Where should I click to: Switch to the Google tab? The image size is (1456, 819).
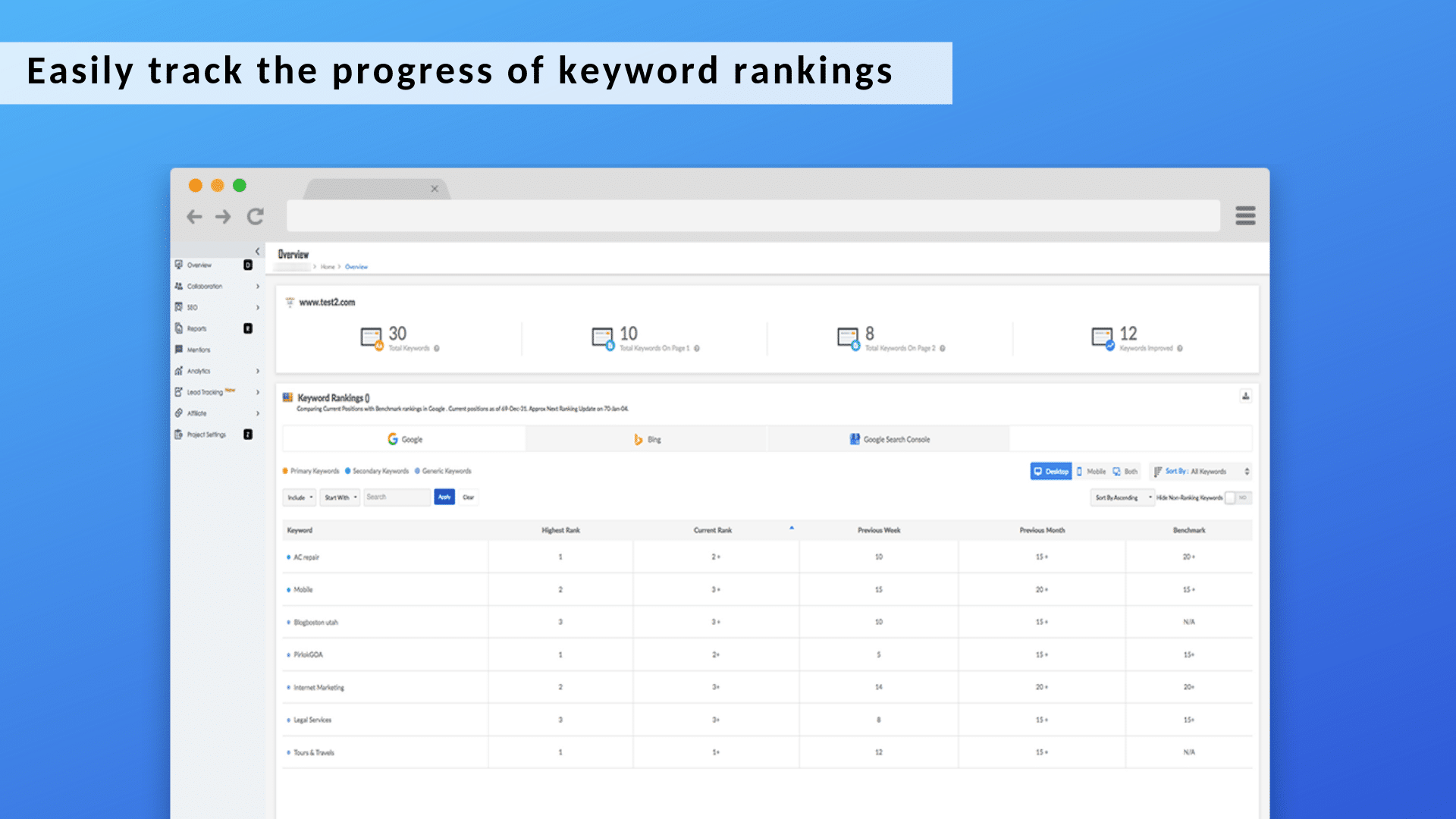click(x=404, y=439)
